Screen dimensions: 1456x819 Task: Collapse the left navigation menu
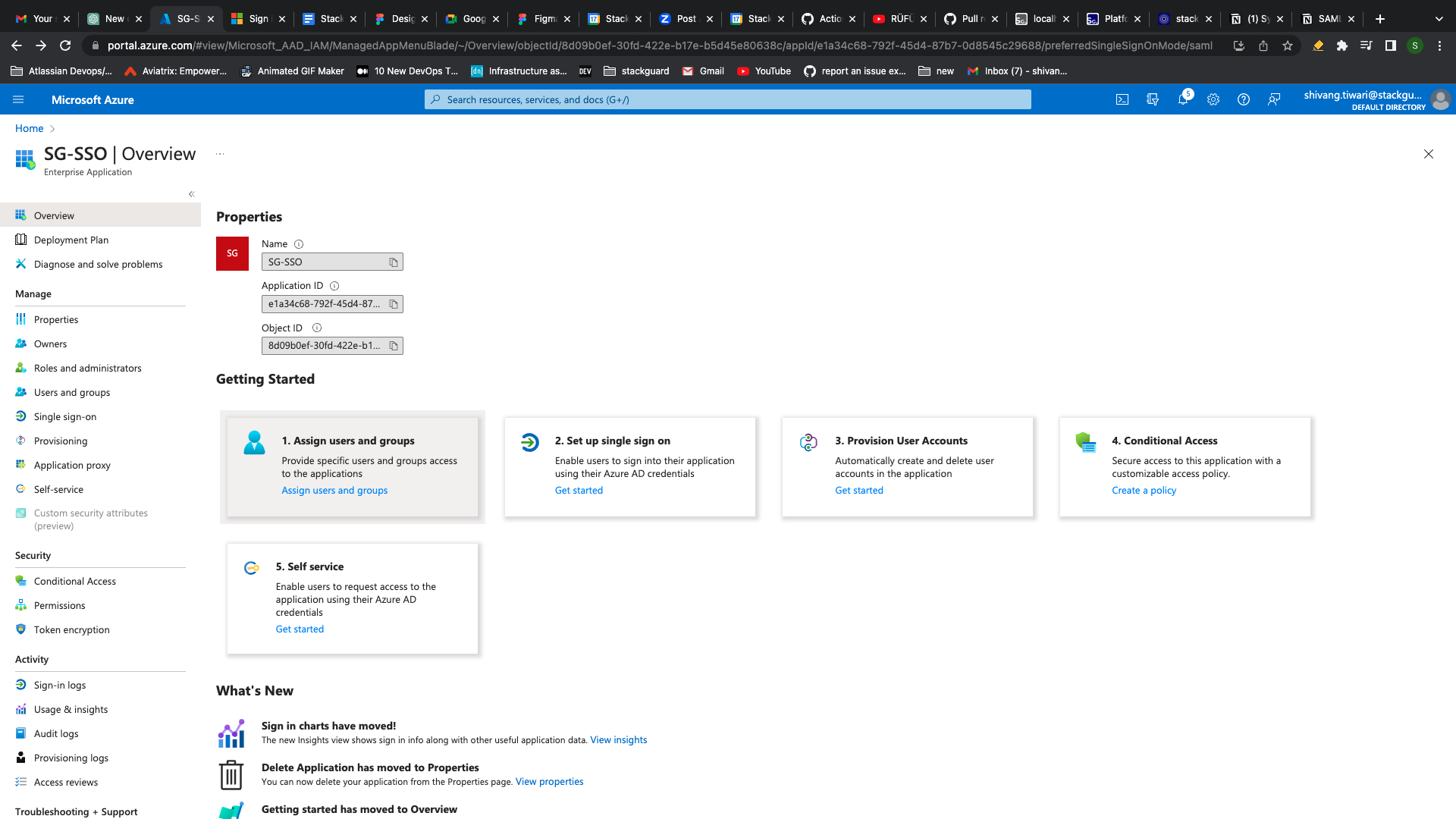[192, 194]
